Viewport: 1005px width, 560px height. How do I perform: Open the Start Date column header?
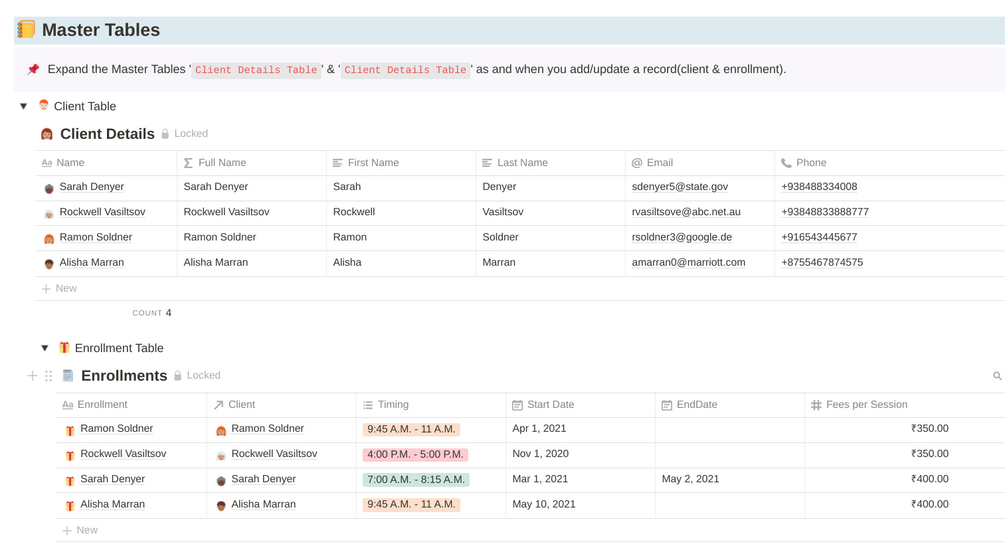point(580,405)
